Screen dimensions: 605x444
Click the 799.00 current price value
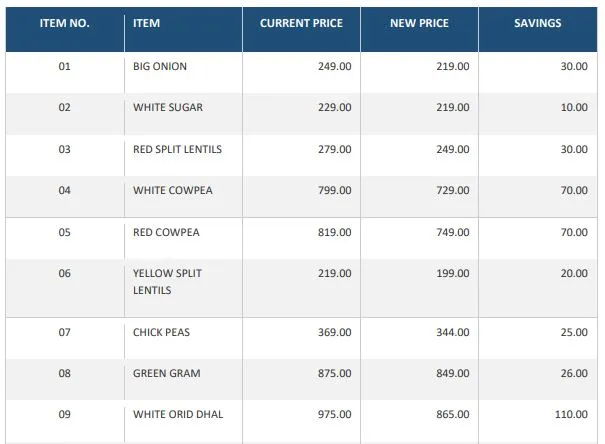coord(335,190)
